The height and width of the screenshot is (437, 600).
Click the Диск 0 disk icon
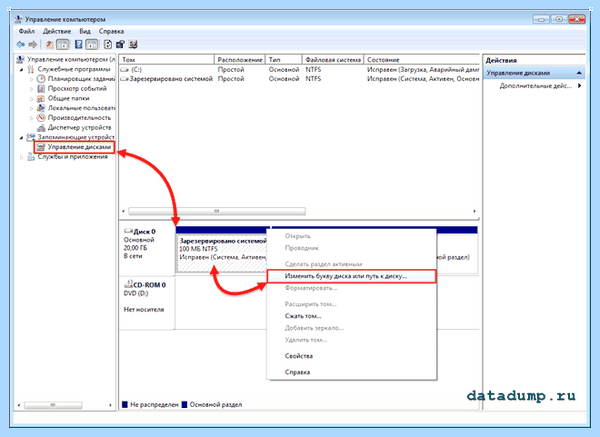click(x=128, y=231)
